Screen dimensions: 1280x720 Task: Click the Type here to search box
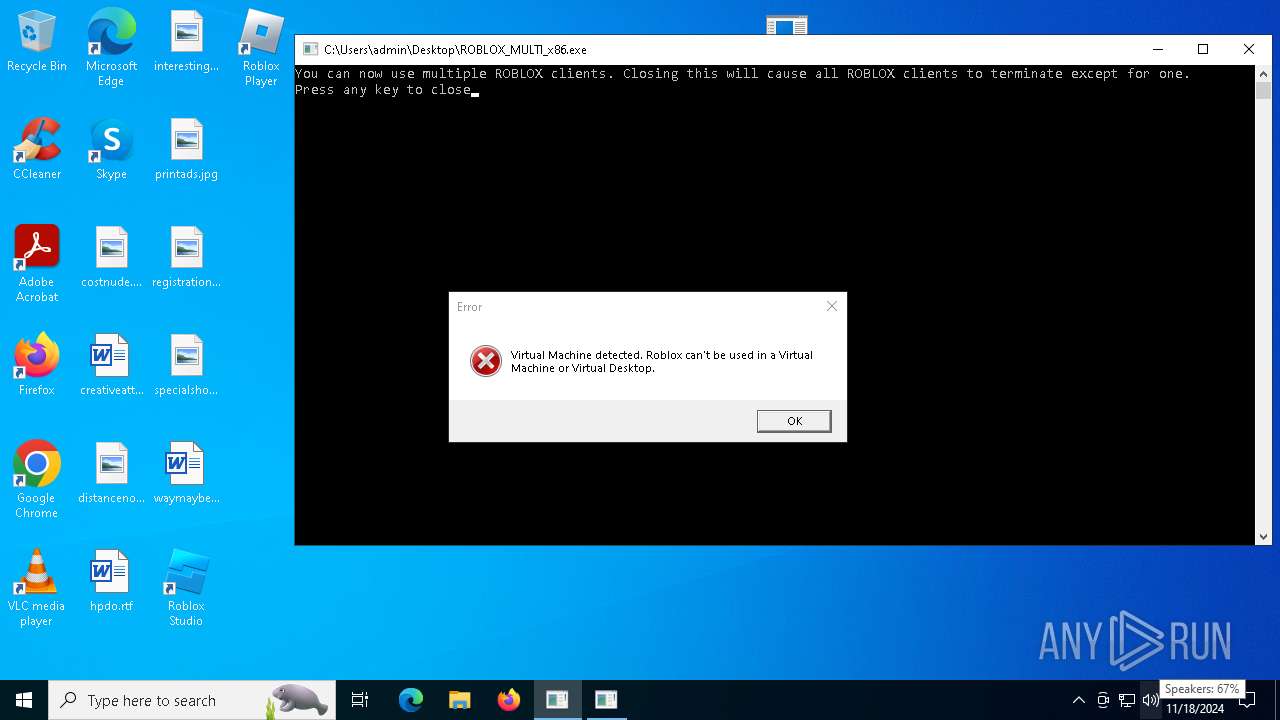(192, 700)
